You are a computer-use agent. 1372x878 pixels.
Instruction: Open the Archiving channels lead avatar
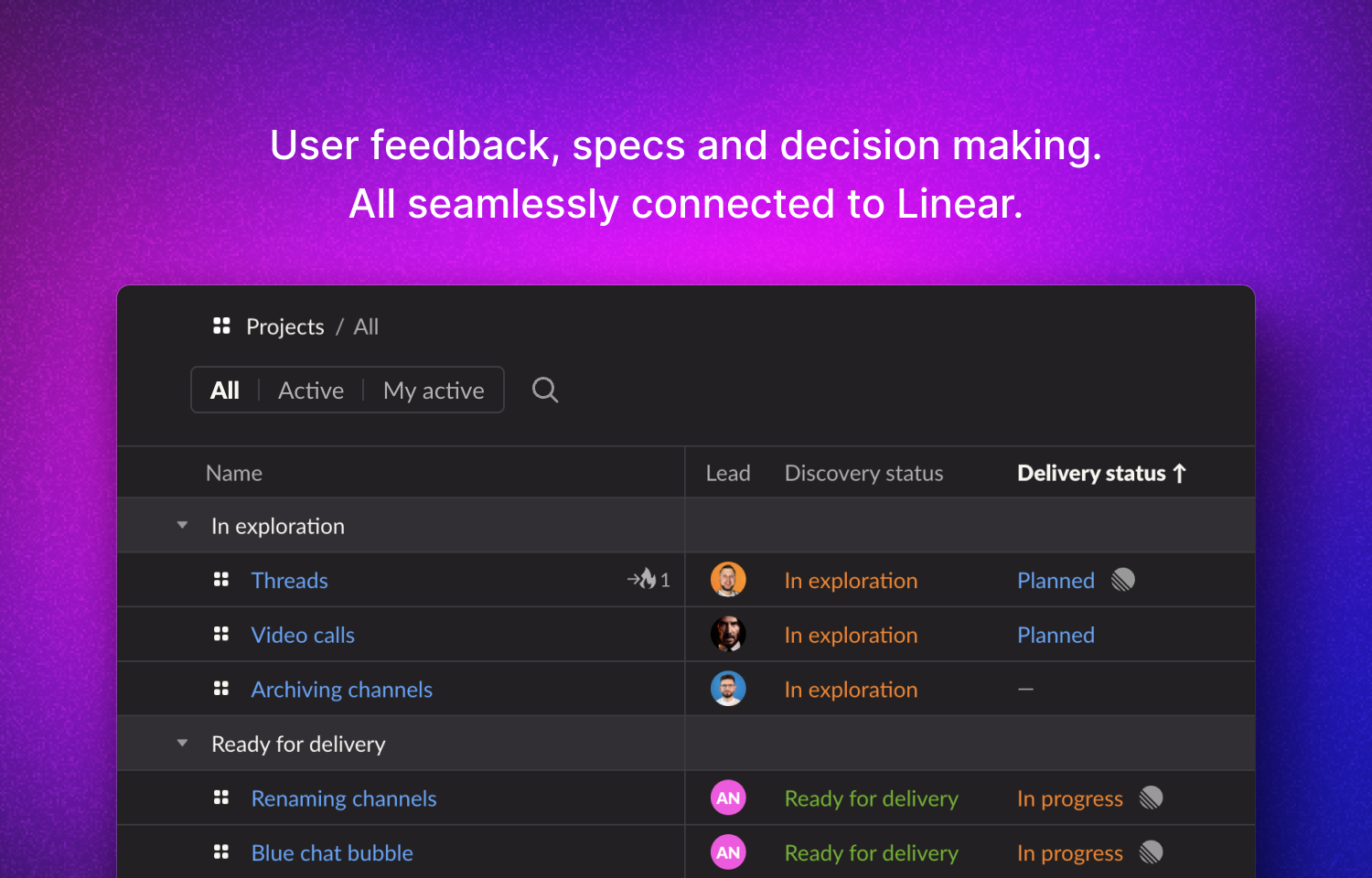click(728, 689)
